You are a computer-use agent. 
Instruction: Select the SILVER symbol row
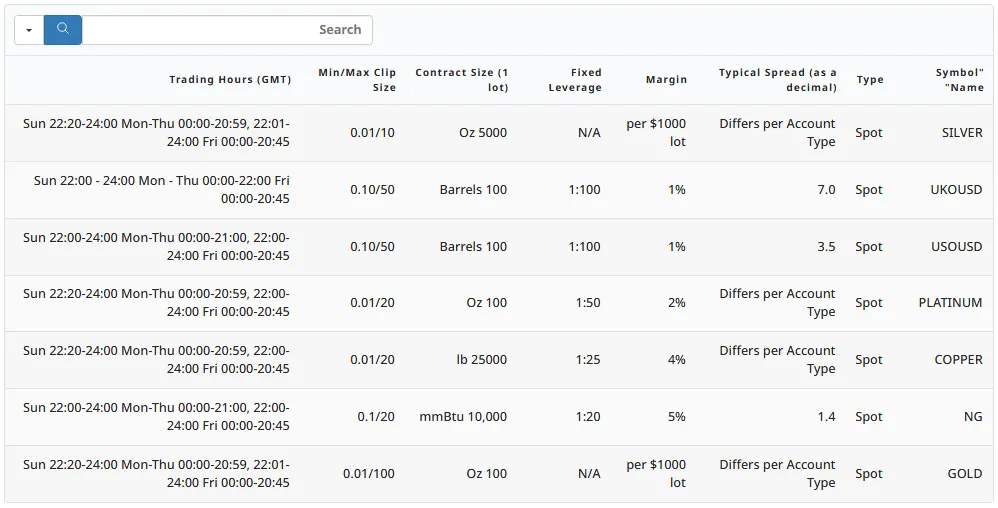click(x=962, y=133)
